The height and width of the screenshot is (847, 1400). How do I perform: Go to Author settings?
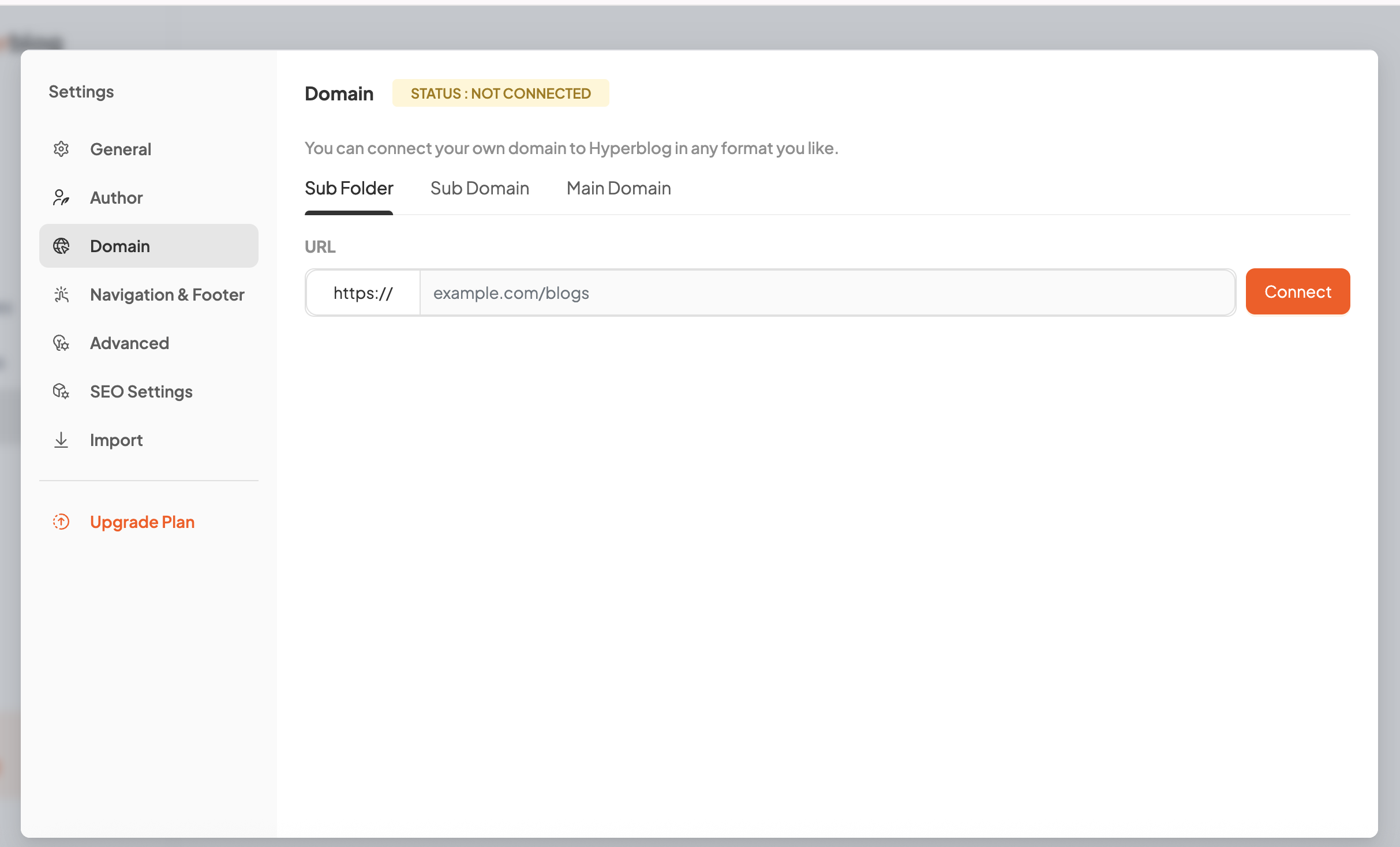click(x=117, y=198)
